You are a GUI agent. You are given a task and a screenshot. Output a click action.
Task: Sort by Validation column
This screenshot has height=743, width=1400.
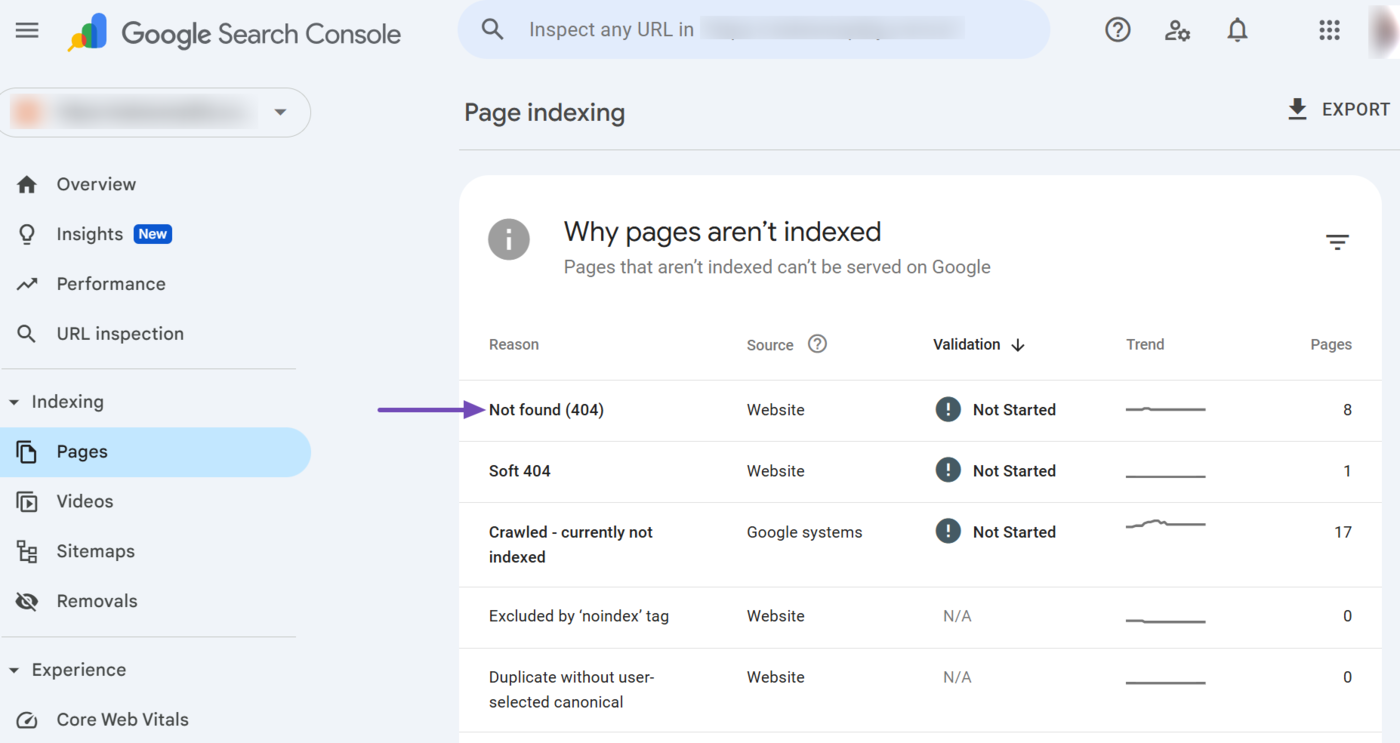tap(978, 344)
